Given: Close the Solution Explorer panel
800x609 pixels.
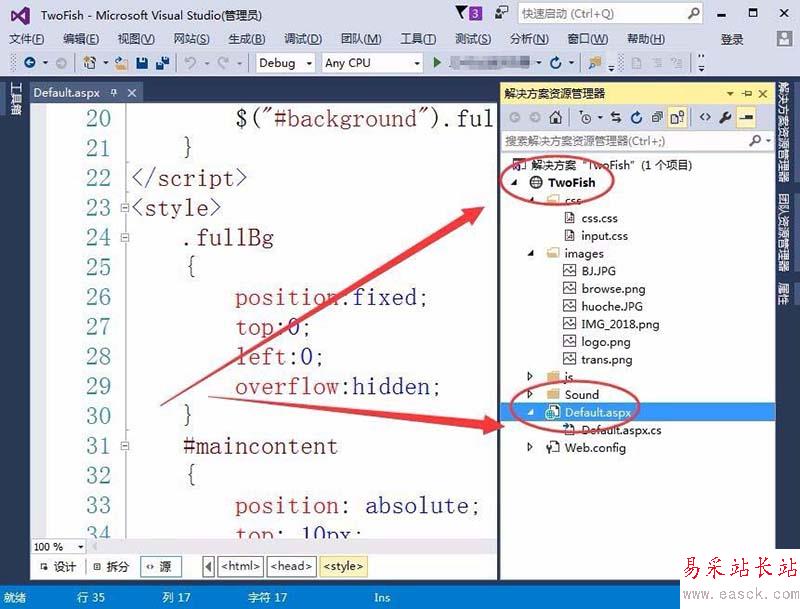Looking at the screenshot, I should [763, 93].
